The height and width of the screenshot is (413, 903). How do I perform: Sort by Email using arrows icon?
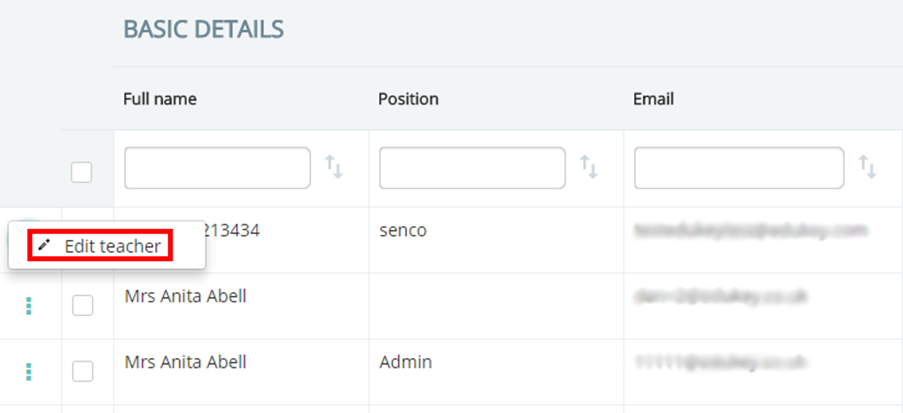pos(867,168)
